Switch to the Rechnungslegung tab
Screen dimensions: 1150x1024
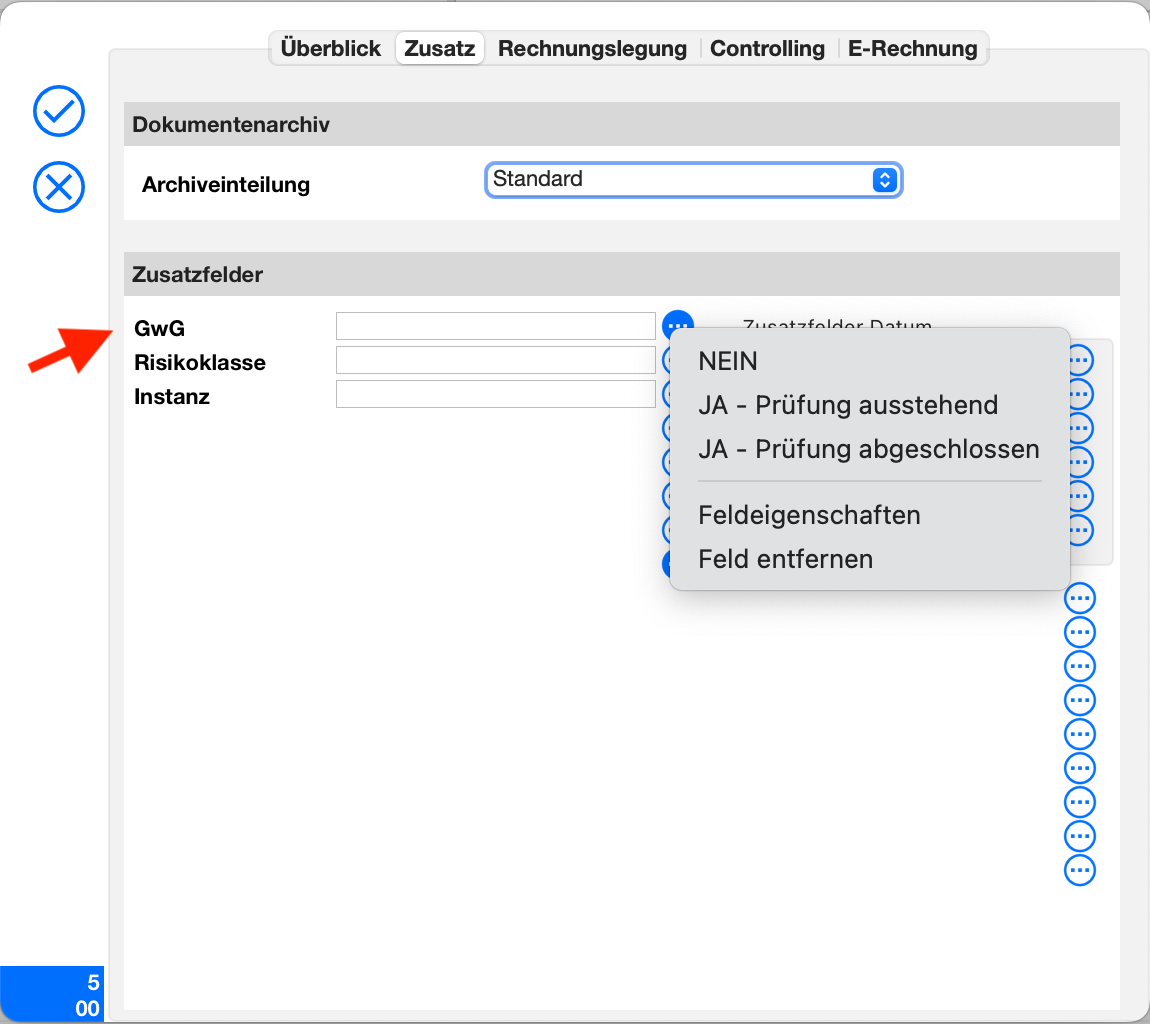(592, 48)
